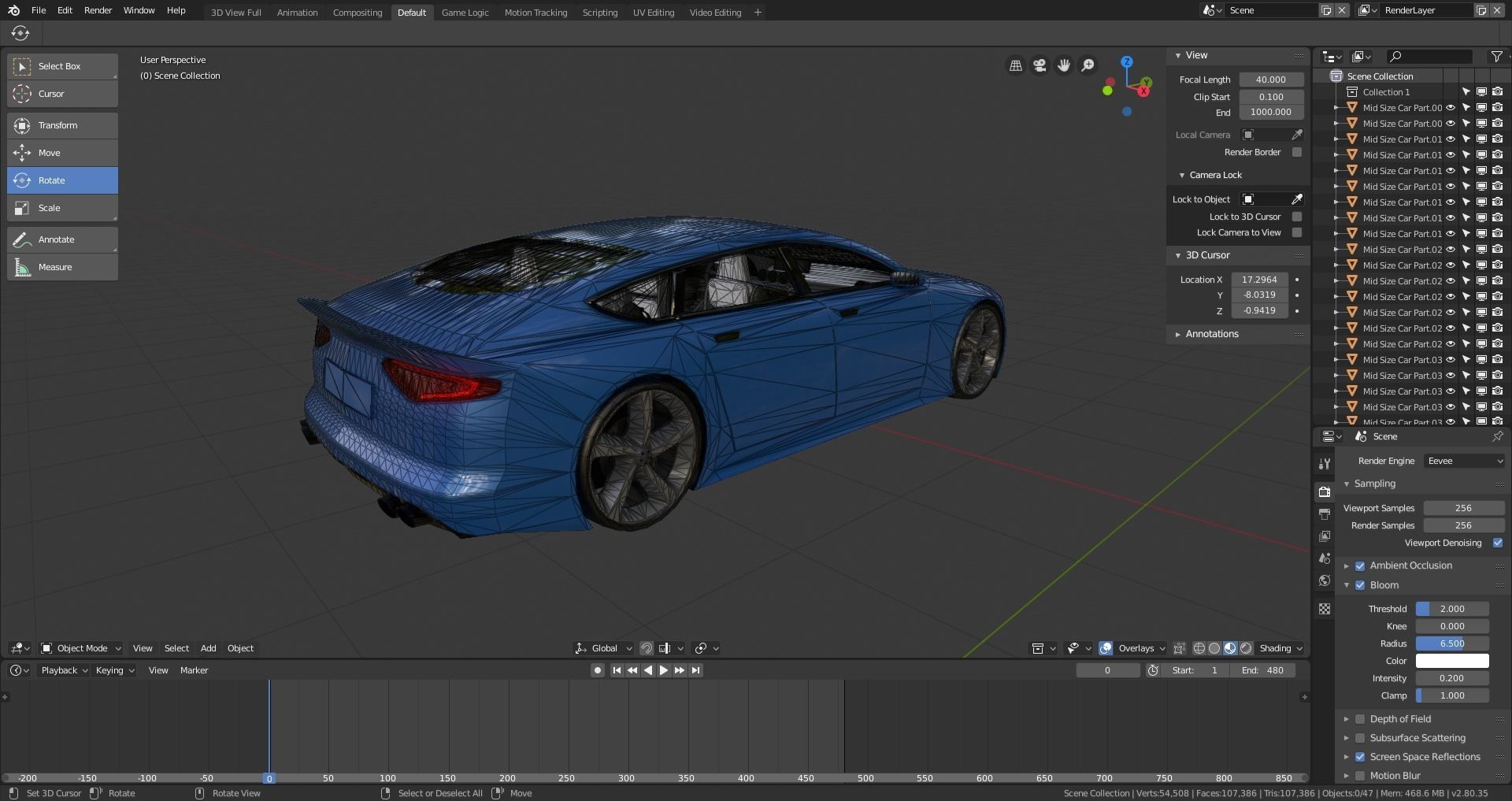Open the Object Mode dropdown
Viewport: 1512px width, 801px height.
[81, 648]
